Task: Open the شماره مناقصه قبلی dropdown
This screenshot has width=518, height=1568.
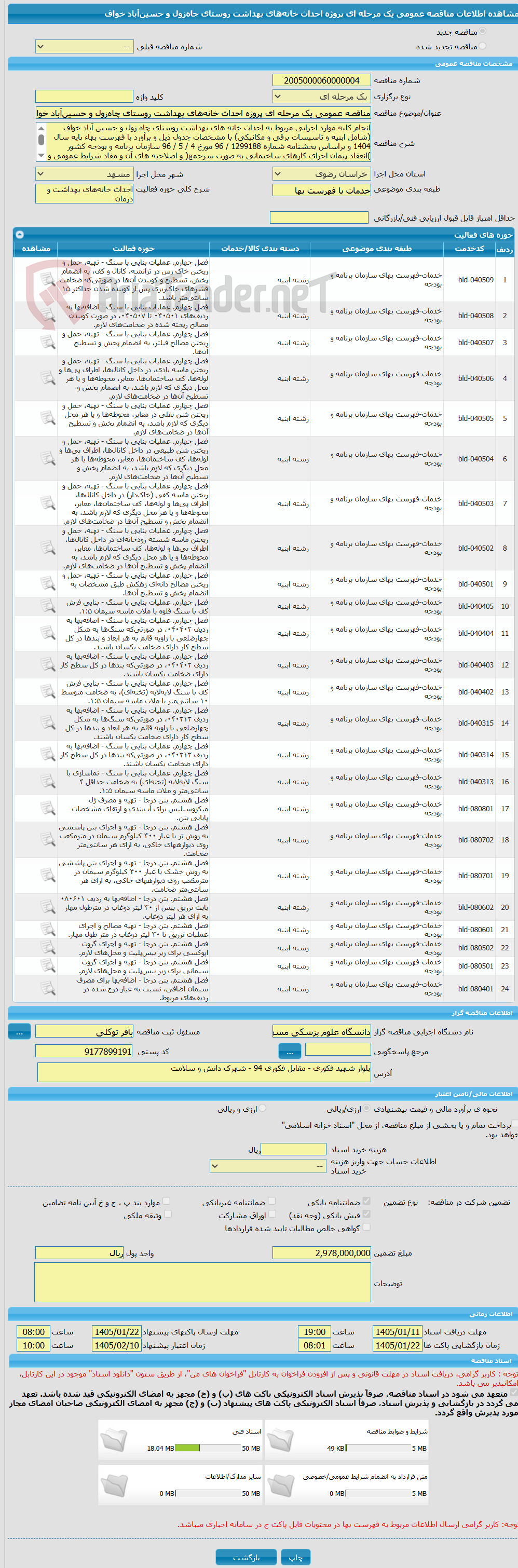Action: pos(84,46)
